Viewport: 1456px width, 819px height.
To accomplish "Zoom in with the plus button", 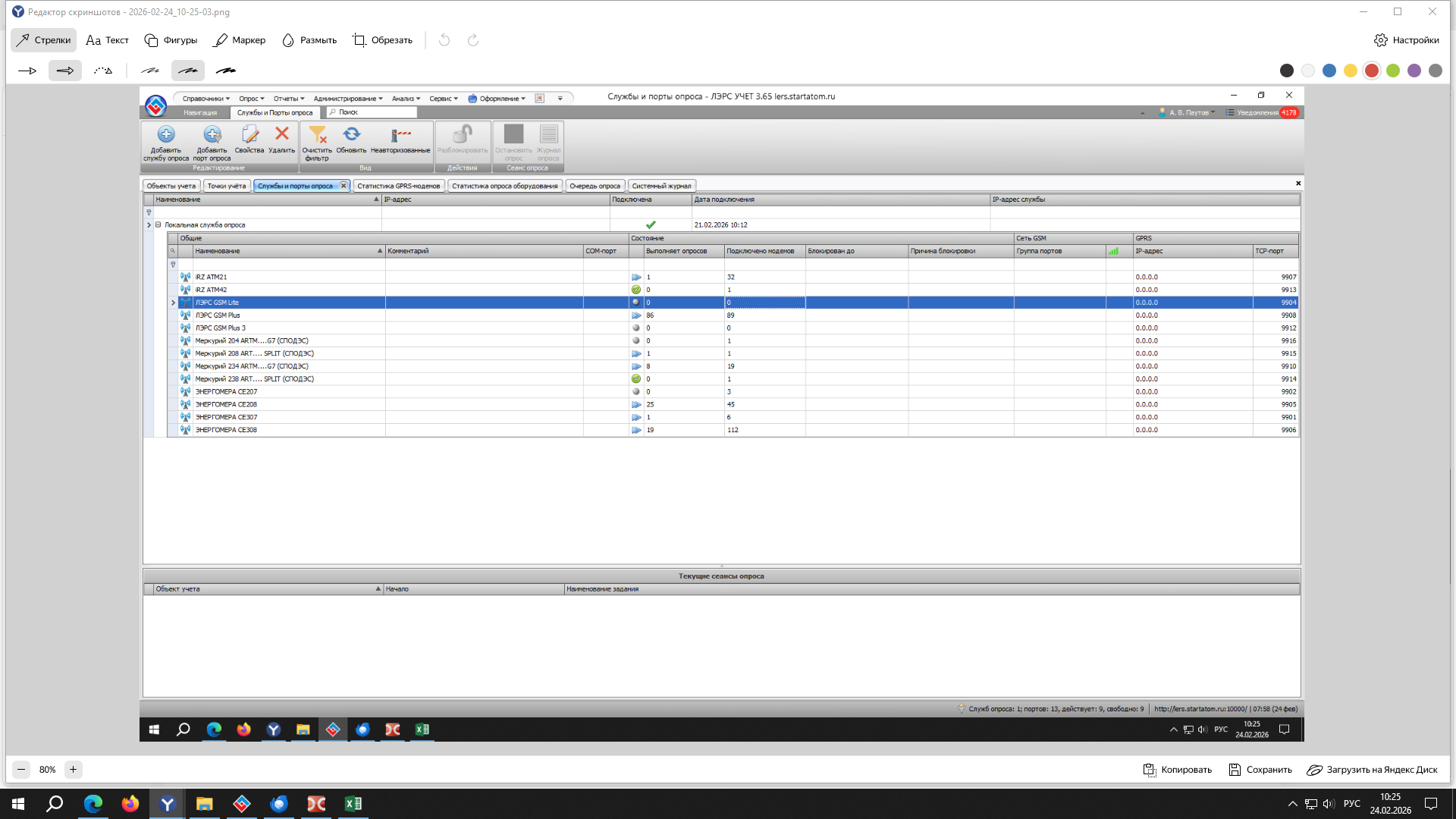I will click(73, 770).
